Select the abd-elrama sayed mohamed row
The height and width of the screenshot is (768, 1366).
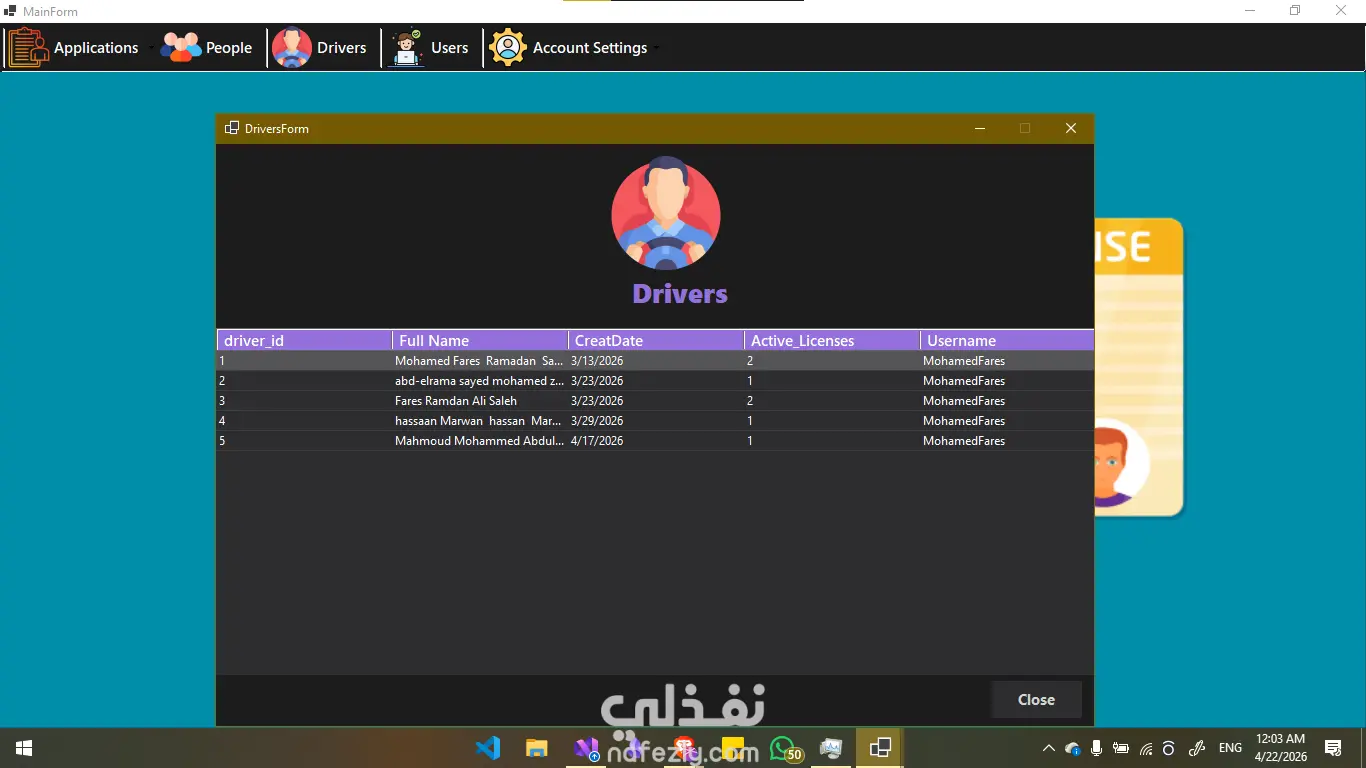pyautogui.click(x=655, y=381)
